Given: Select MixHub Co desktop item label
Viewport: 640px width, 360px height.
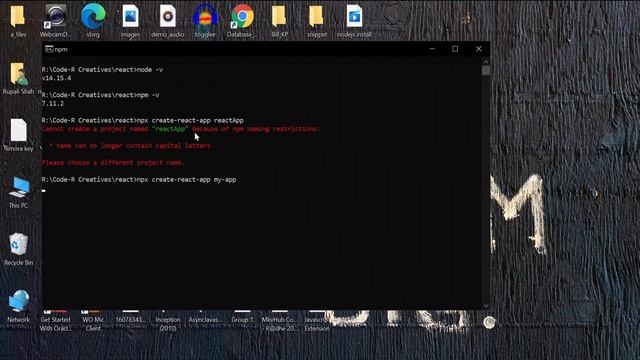Looking at the screenshot, I should click(279, 324).
